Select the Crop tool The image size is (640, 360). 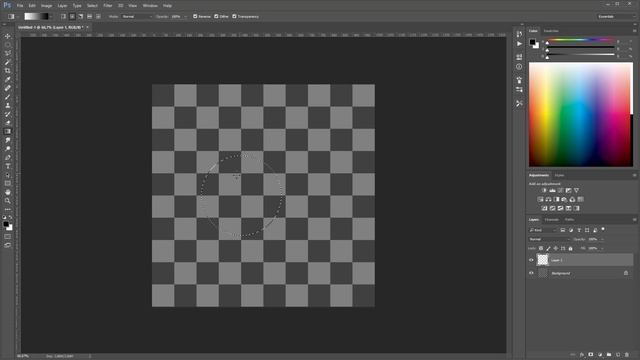tap(8, 71)
